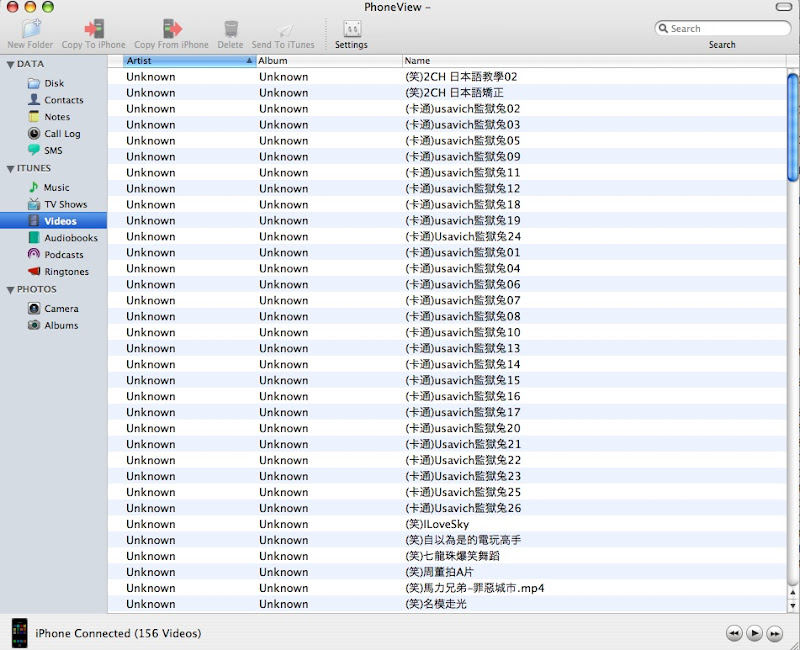Sort by the Artist column header
Screen dimensions: 800x650
(189, 61)
